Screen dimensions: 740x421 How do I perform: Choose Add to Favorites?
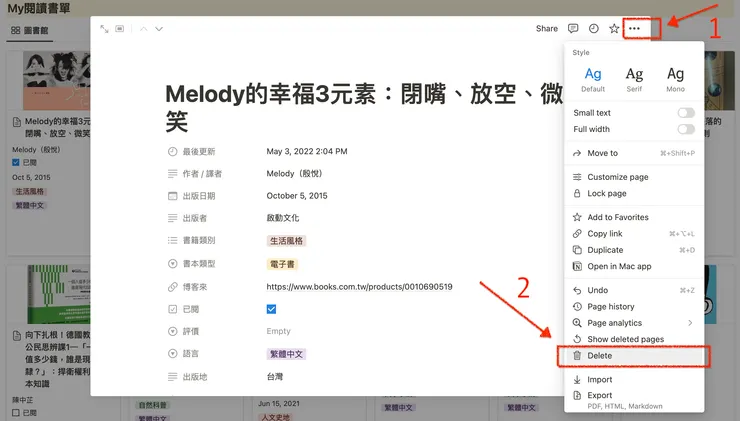634,217
